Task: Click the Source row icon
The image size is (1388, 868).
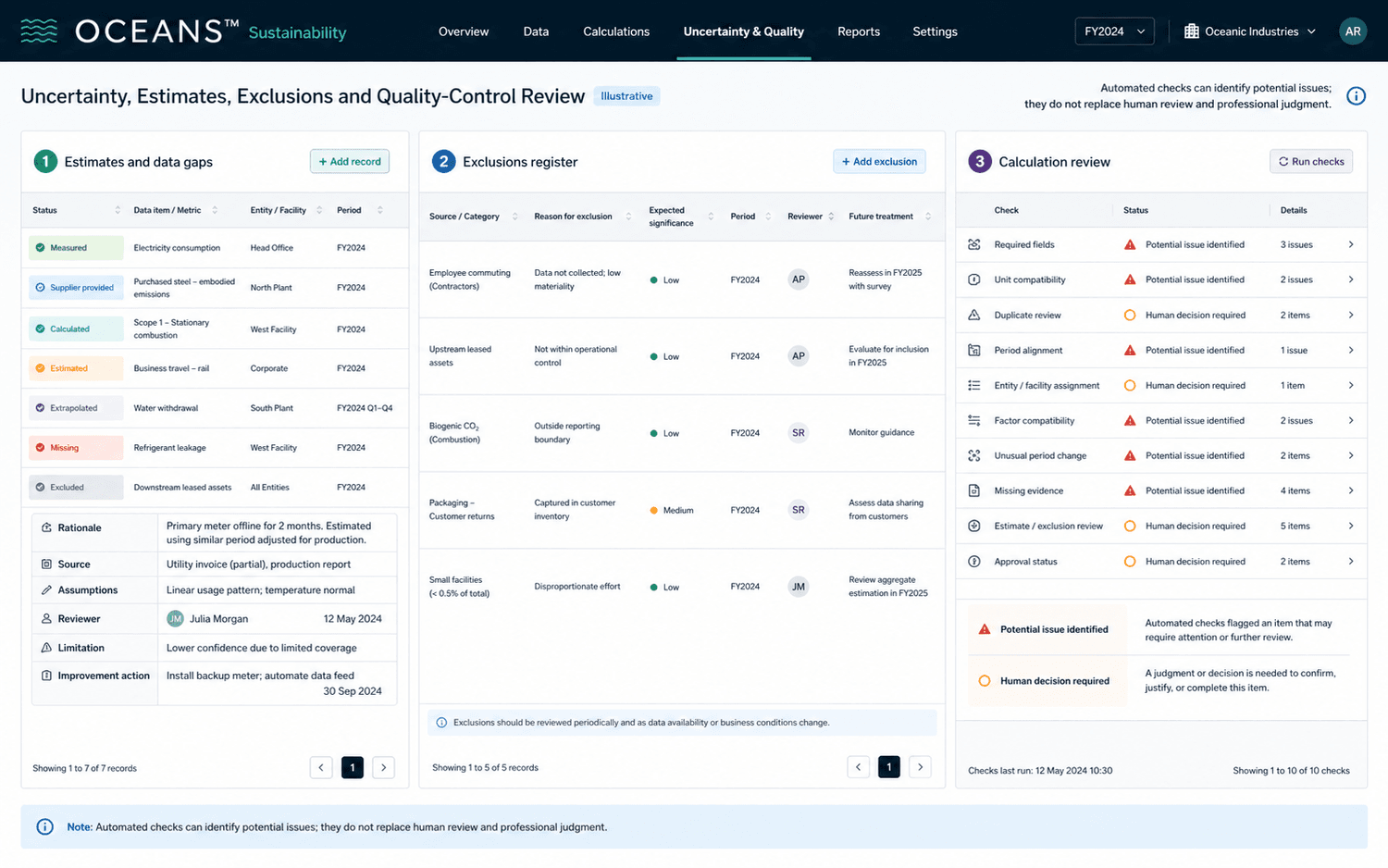Action: (46, 564)
